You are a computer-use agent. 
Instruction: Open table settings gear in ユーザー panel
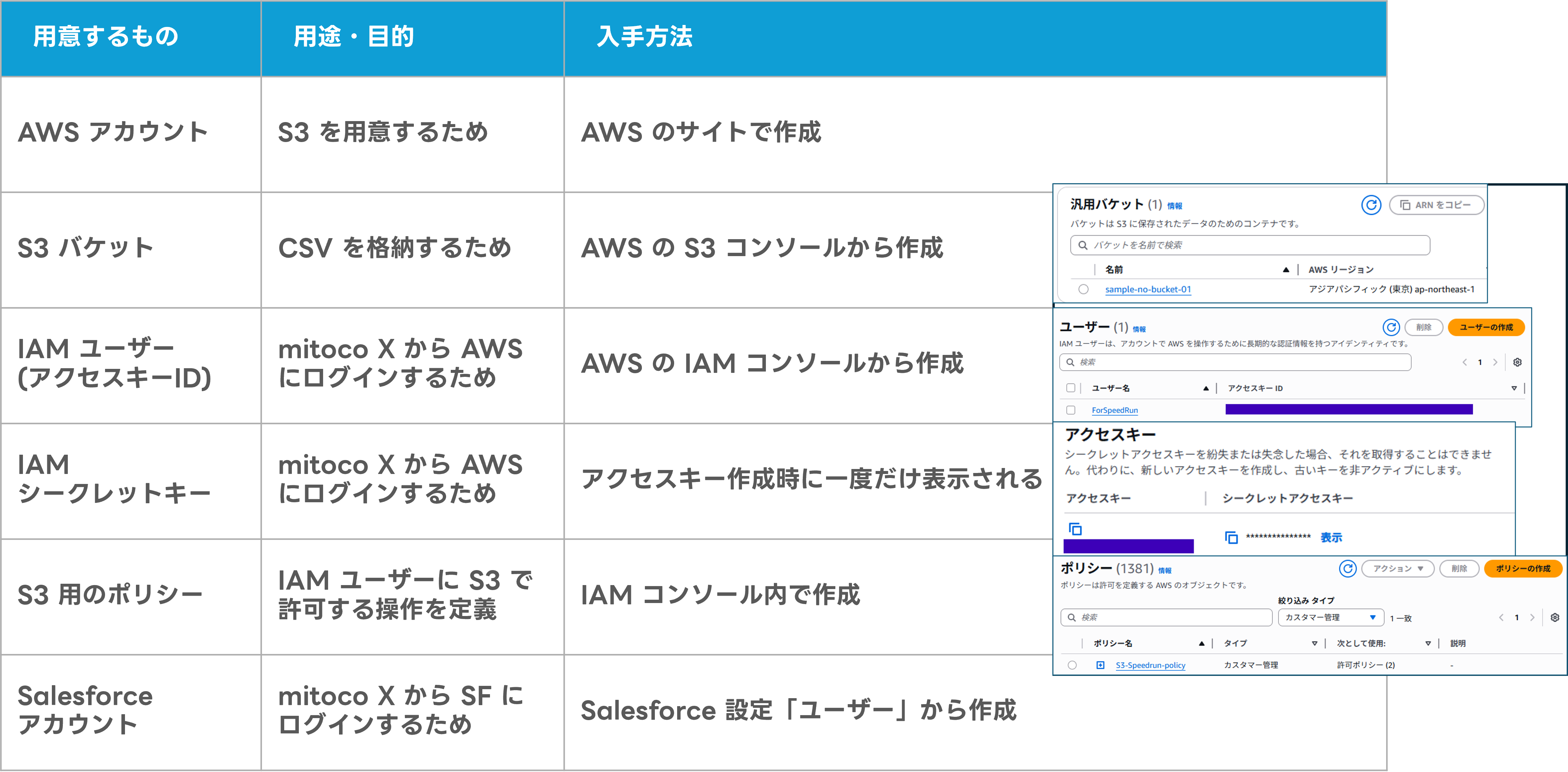[x=1517, y=362]
